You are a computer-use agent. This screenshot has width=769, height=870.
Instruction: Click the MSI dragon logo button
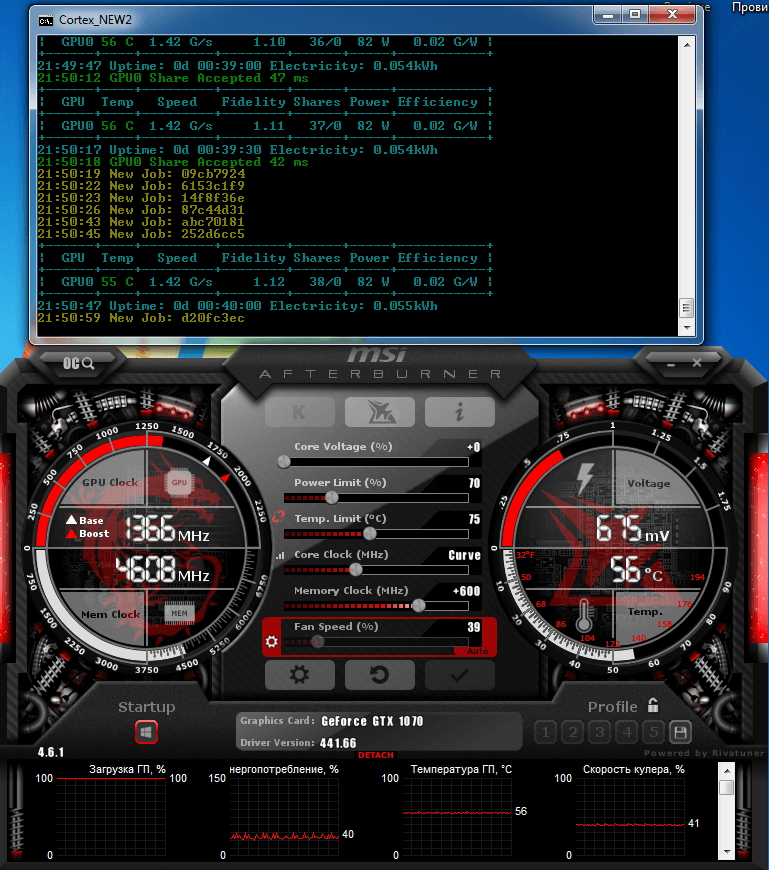point(379,412)
